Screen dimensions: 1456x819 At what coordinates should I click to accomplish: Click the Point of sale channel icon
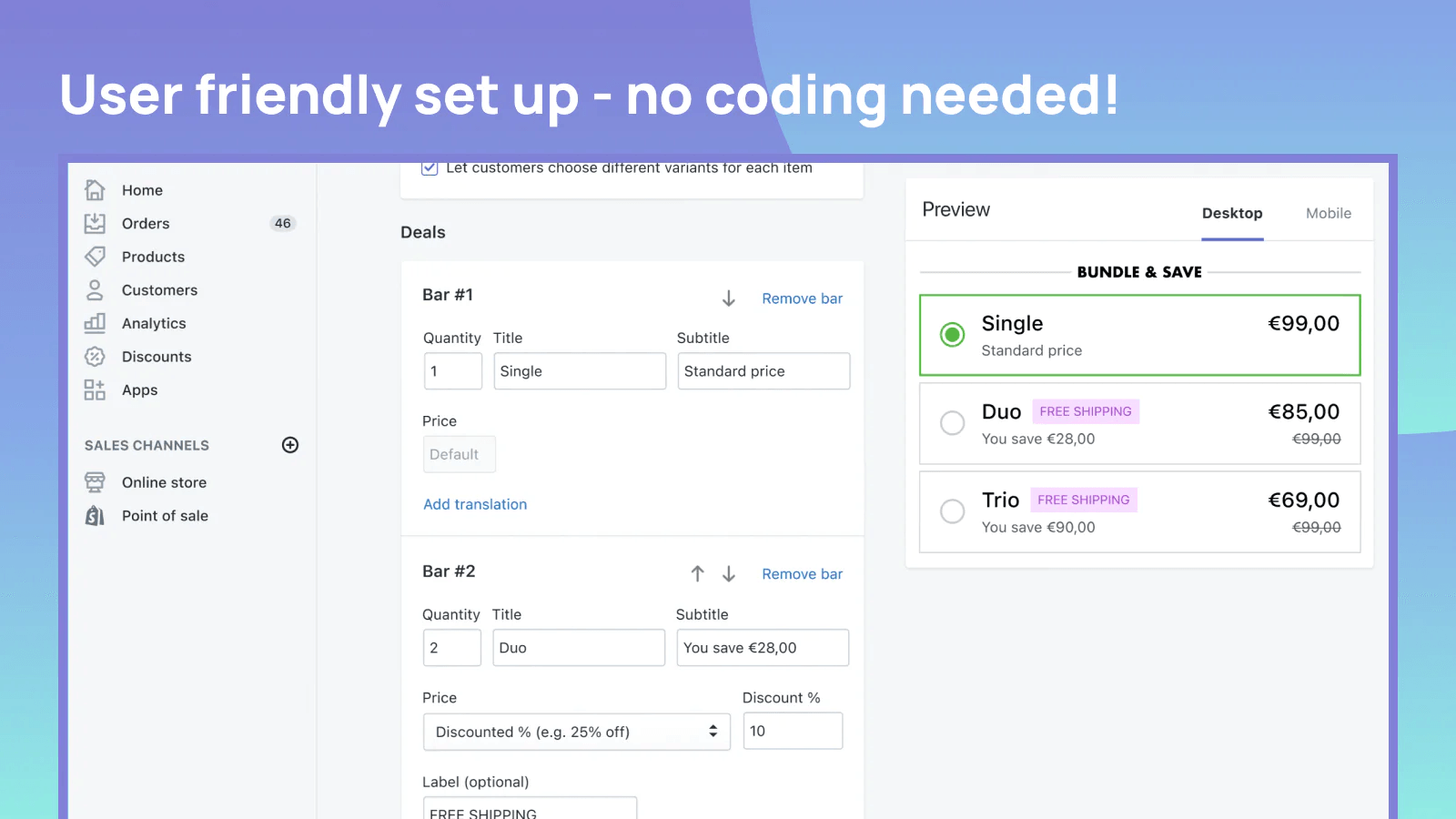click(x=96, y=515)
